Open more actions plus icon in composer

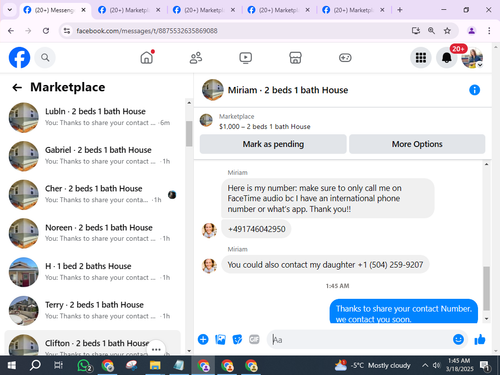[203, 339]
